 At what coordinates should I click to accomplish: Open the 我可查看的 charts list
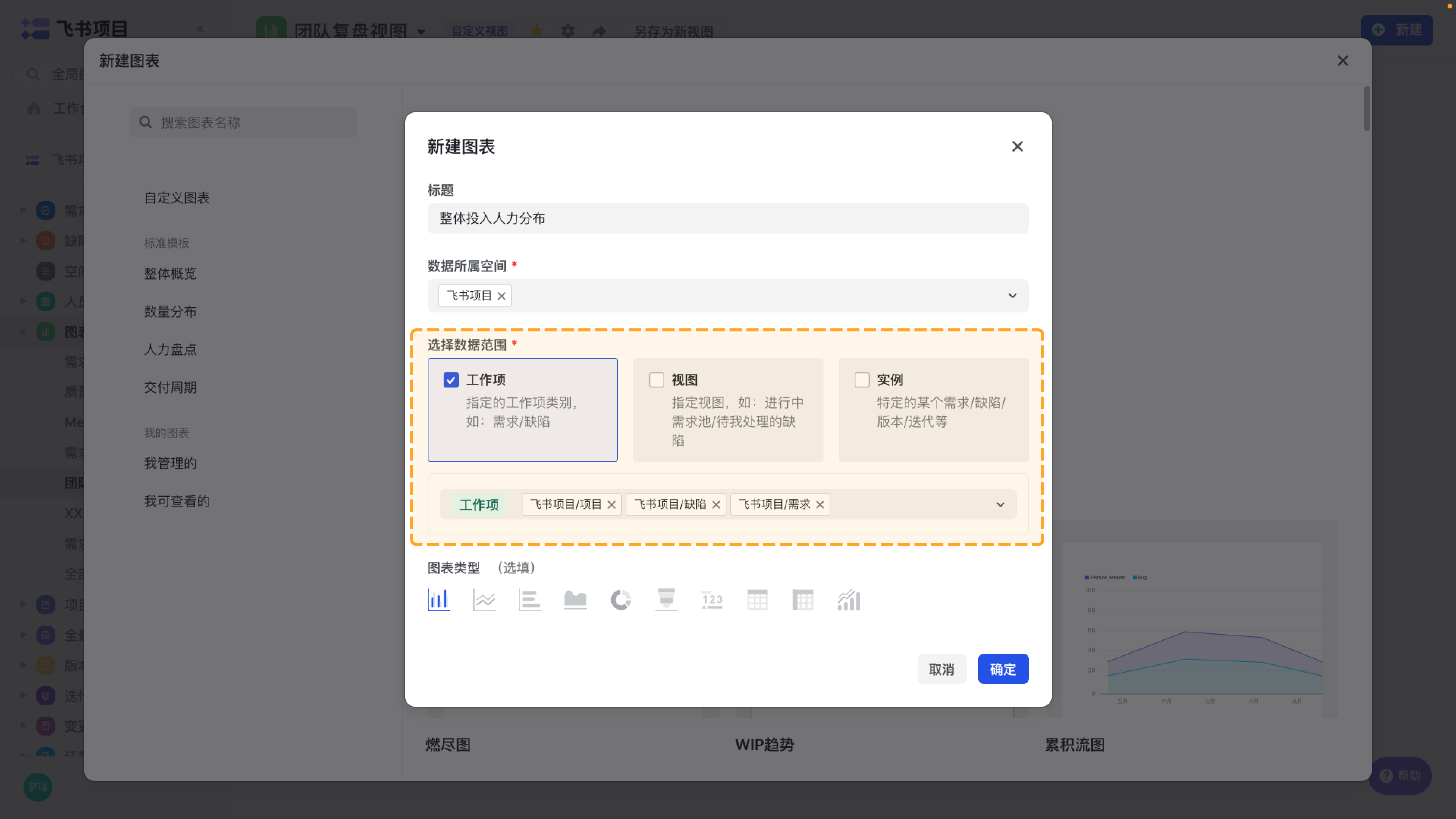click(x=177, y=501)
